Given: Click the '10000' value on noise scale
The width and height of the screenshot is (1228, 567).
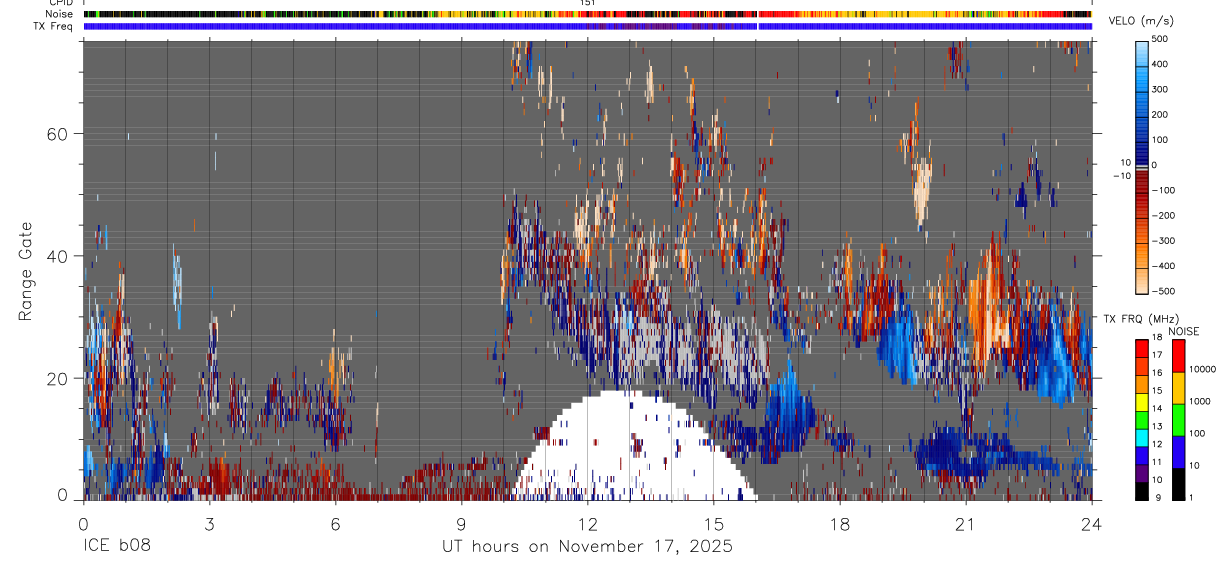Looking at the screenshot, I should pyautogui.click(x=1205, y=370).
